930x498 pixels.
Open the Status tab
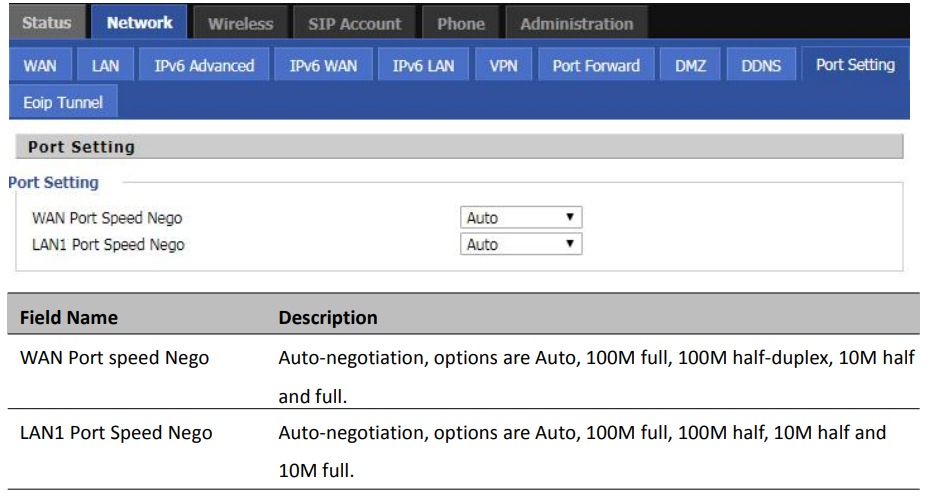click(47, 23)
